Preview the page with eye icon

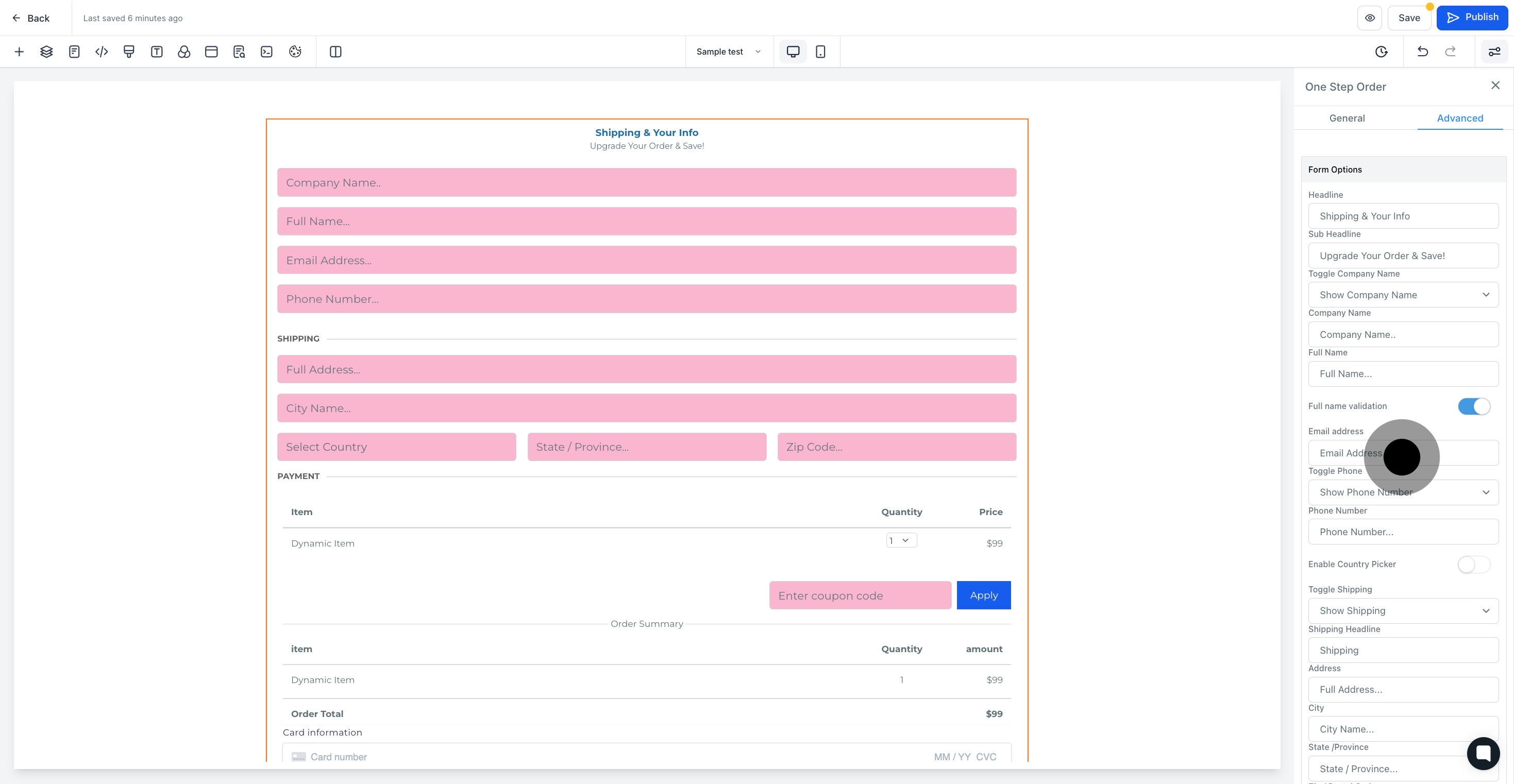coord(1369,18)
